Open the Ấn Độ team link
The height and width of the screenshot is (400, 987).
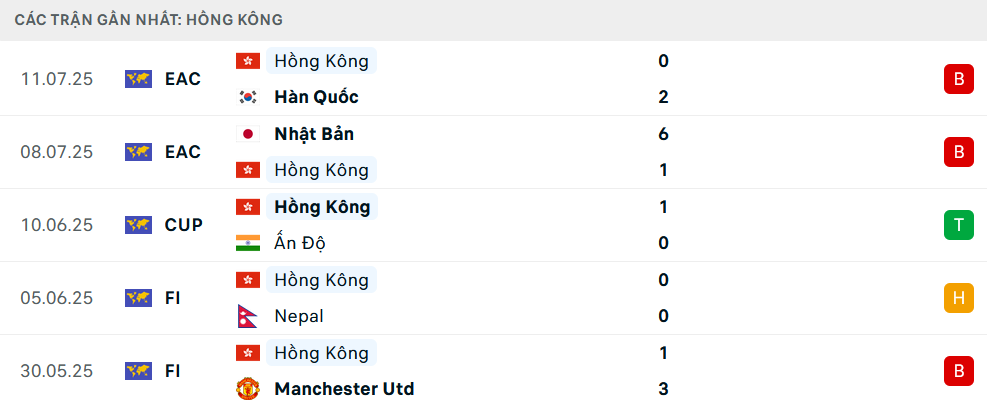300,243
